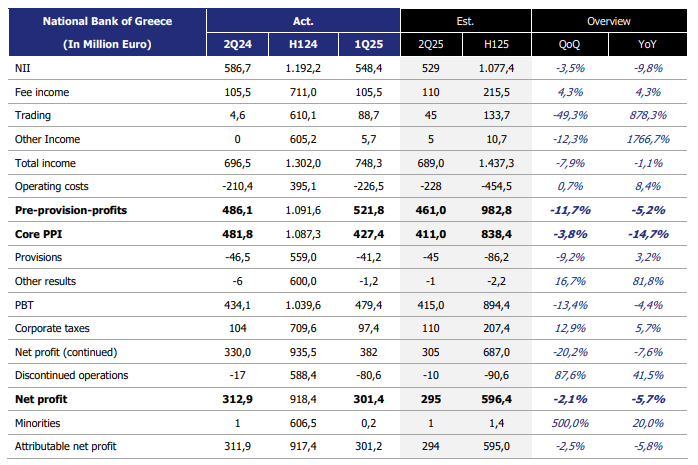Select the Other Income H124 value 605,2
Image resolution: width=698 pixels, height=465 pixels.
tap(303, 139)
